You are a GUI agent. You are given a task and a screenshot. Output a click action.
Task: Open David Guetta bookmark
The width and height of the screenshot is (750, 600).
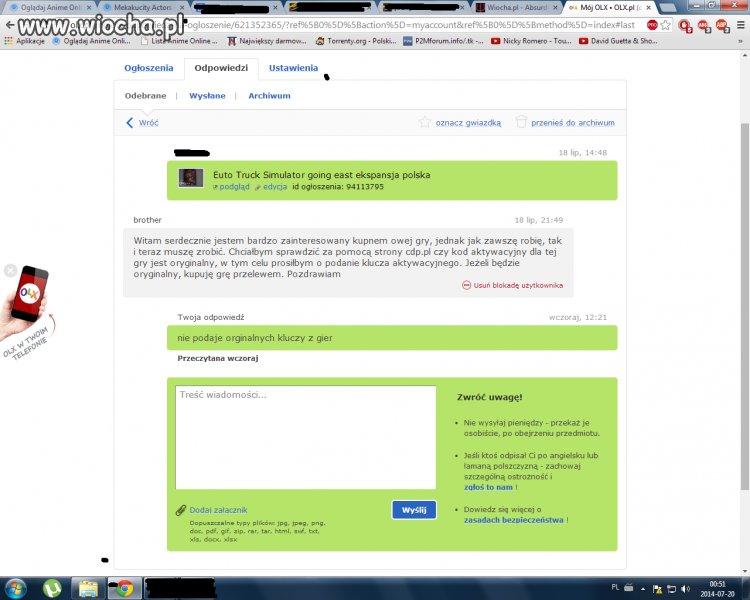[x=618, y=41]
